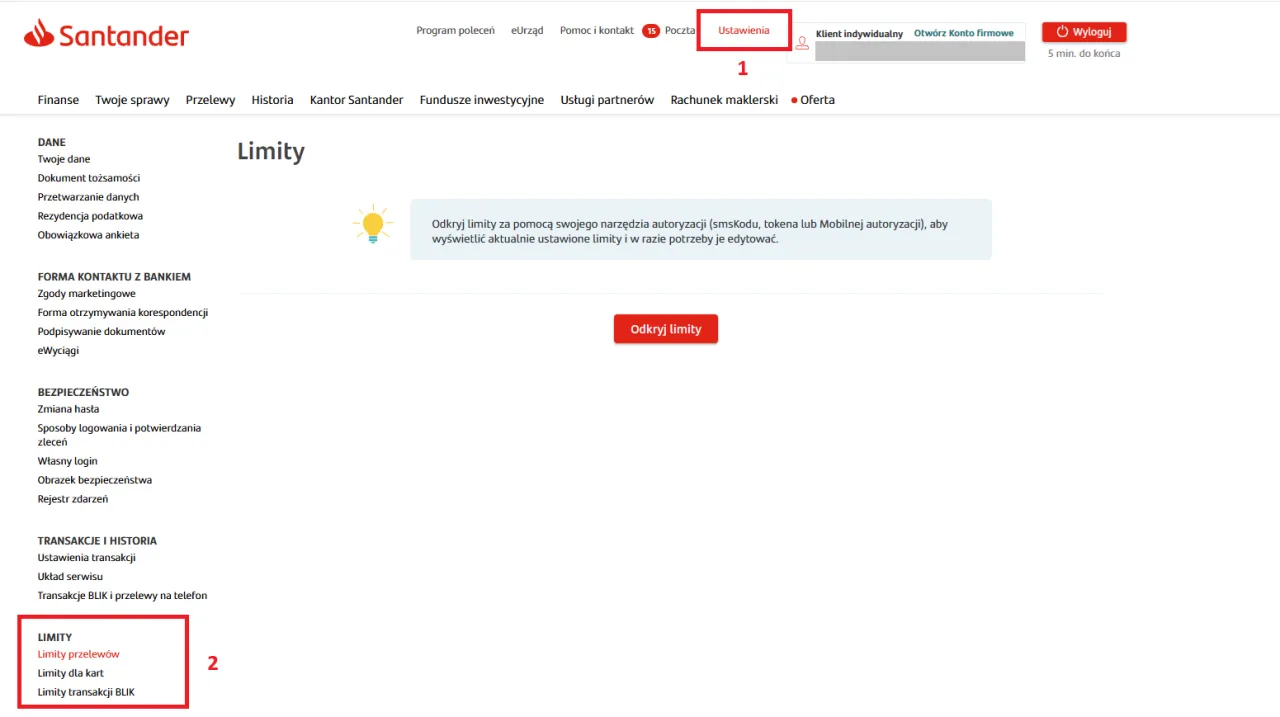Open Transakcje BLIK i przelewy na telefon
Screen dimensions: 1280x717
[122, 596]
